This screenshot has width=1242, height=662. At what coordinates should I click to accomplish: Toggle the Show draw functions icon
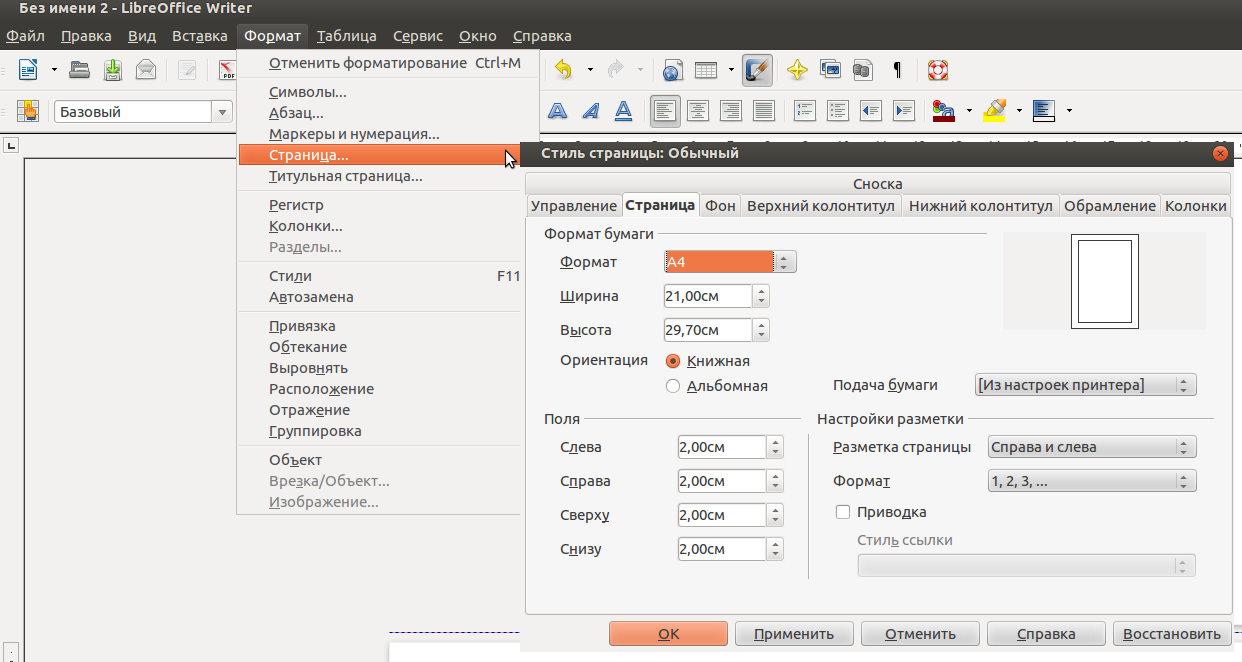point(757,70)
